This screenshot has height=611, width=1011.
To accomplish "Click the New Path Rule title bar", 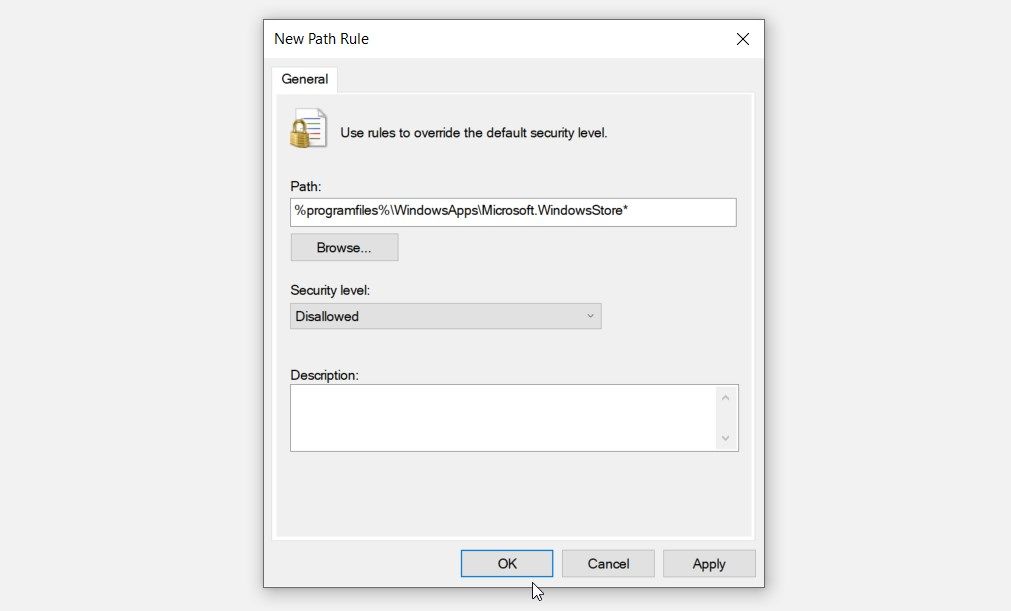I will (x=500, y=39).
